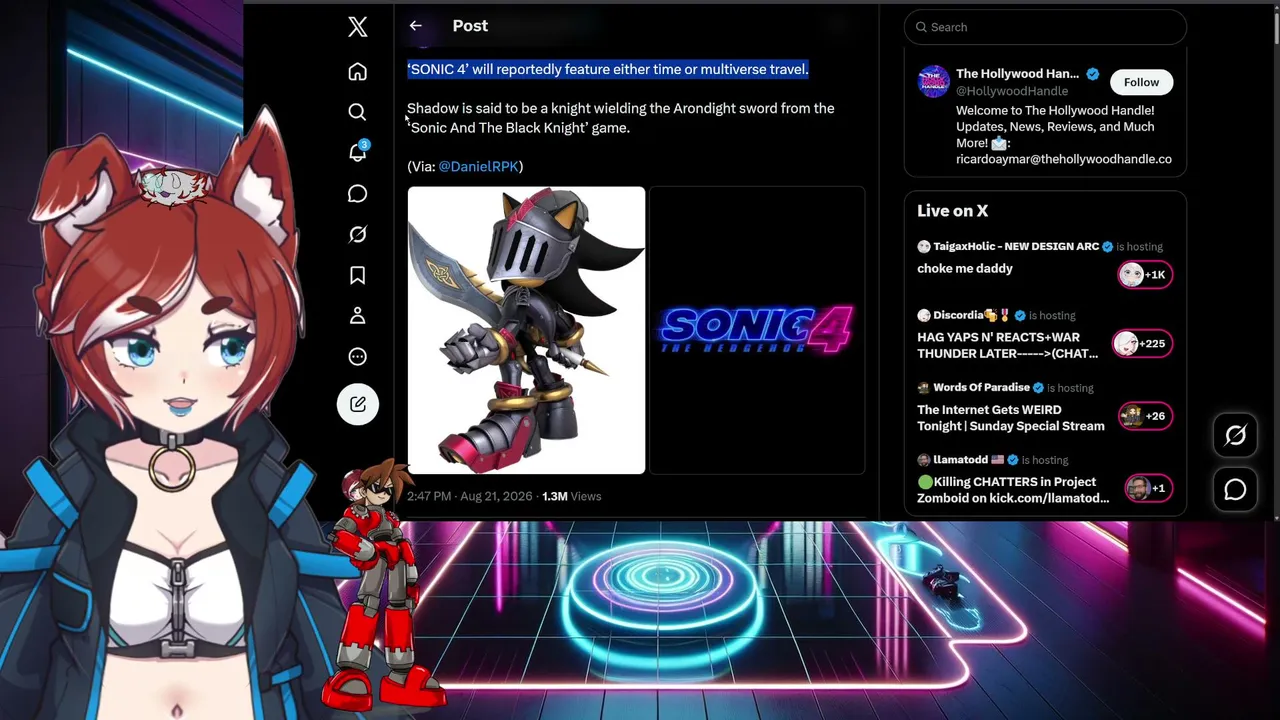Open the Explore search icon in sidebar
1280x720 pixels.
coord(357,112)
